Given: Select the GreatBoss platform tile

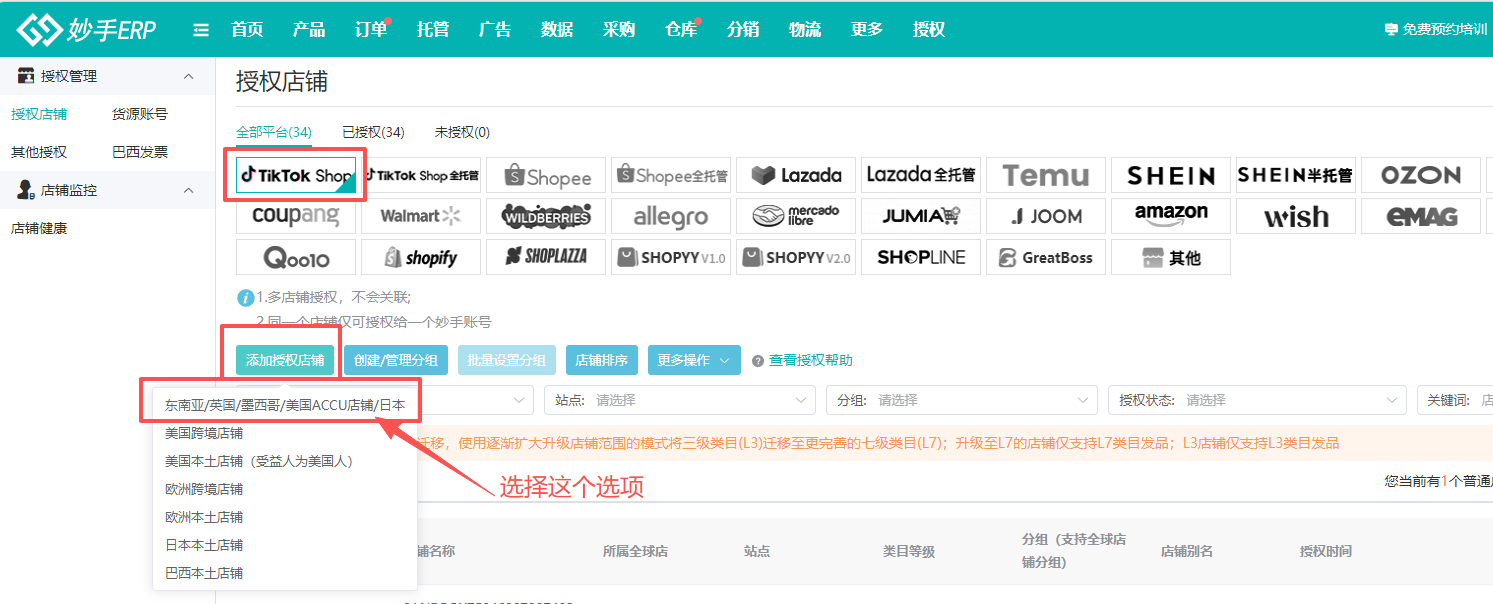Looking at the screenshot, I should click(x=1046, y=257).
